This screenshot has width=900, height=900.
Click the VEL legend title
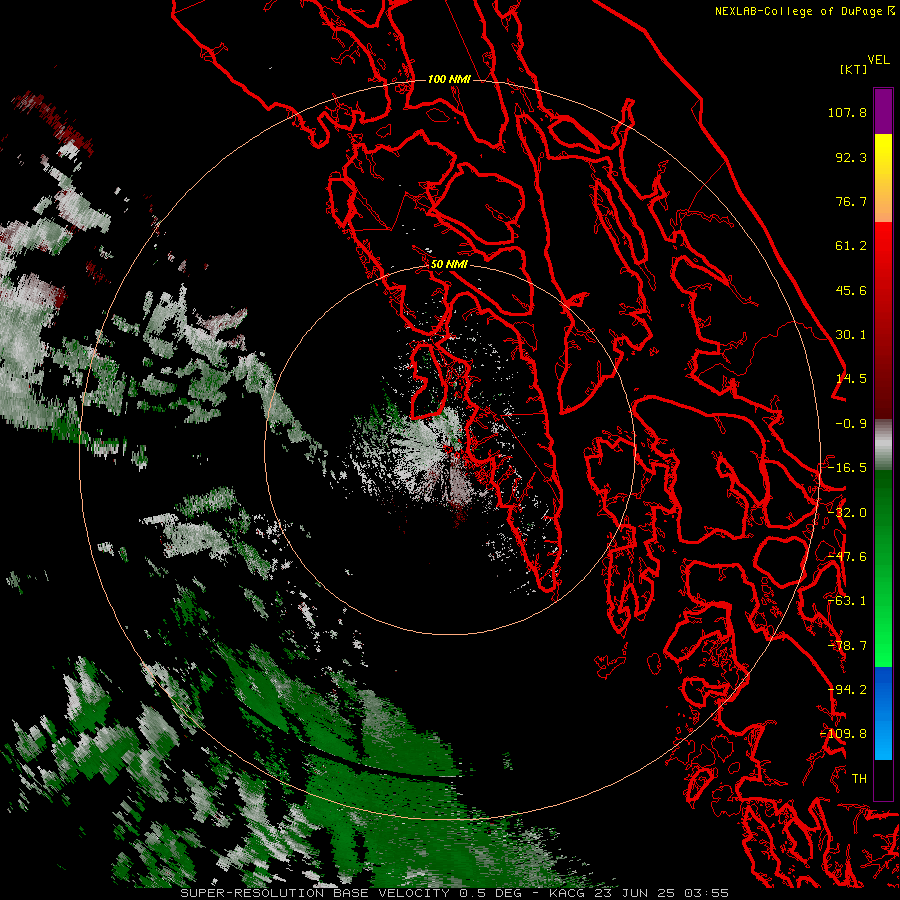(879, 60)
